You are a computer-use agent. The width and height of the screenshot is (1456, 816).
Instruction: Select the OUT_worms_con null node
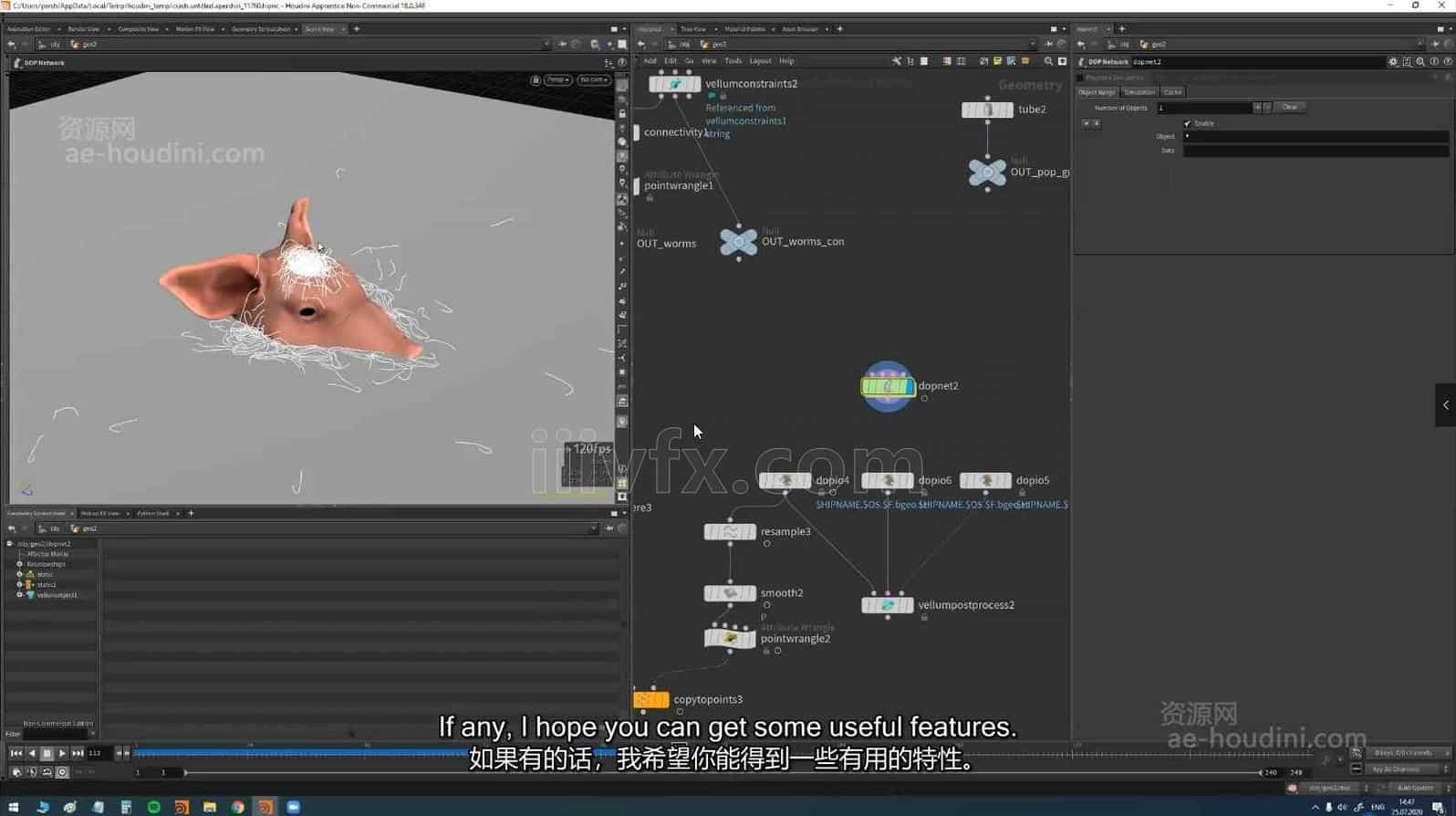click(738, 242)
